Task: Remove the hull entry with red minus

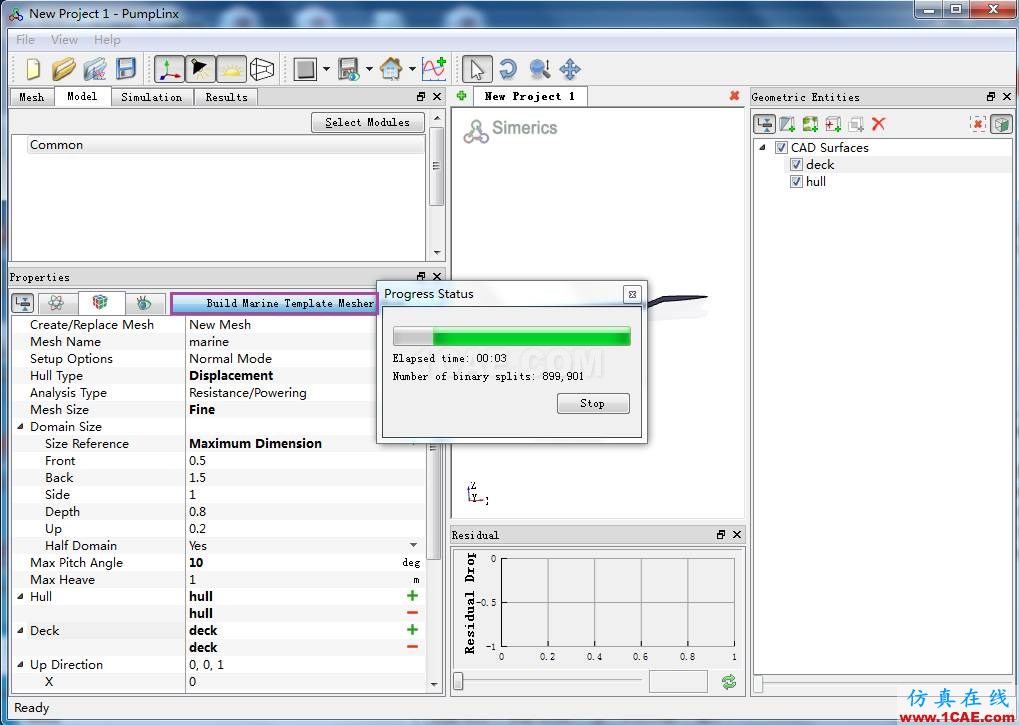Action: pos(412,613)
